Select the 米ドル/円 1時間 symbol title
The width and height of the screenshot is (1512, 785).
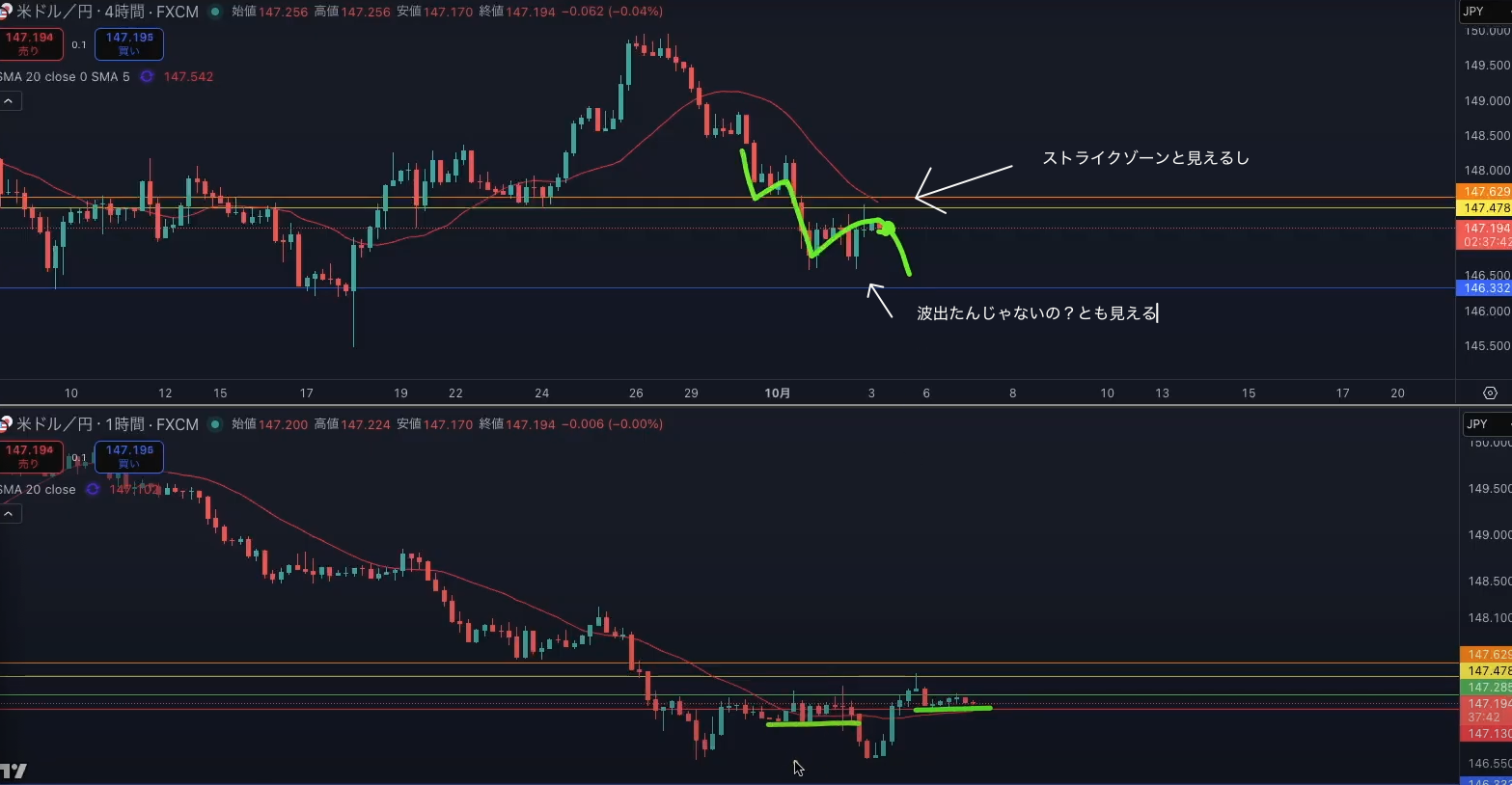coord(107,424)
